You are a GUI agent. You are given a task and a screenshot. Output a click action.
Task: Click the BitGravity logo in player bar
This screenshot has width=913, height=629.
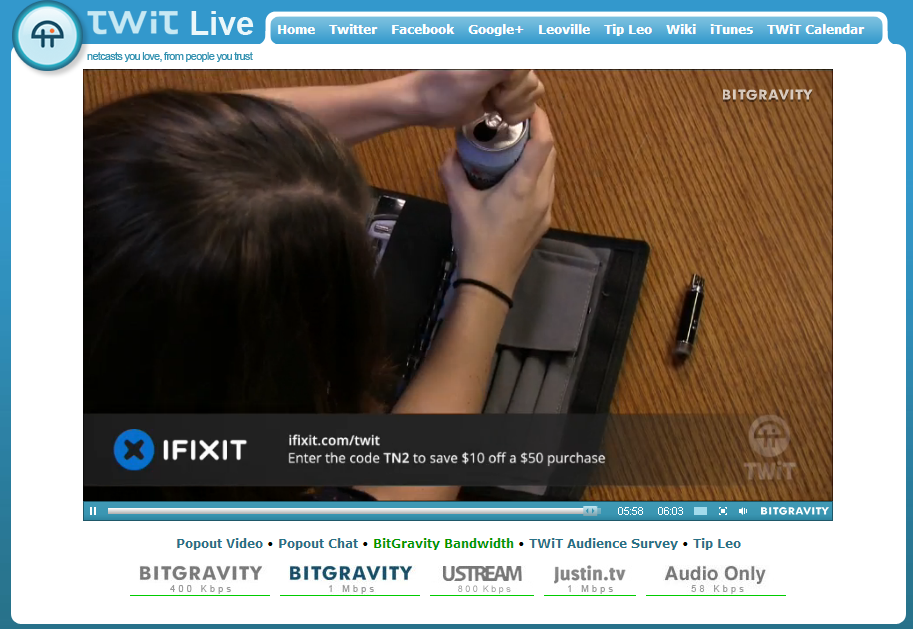[x=794, y=511]
